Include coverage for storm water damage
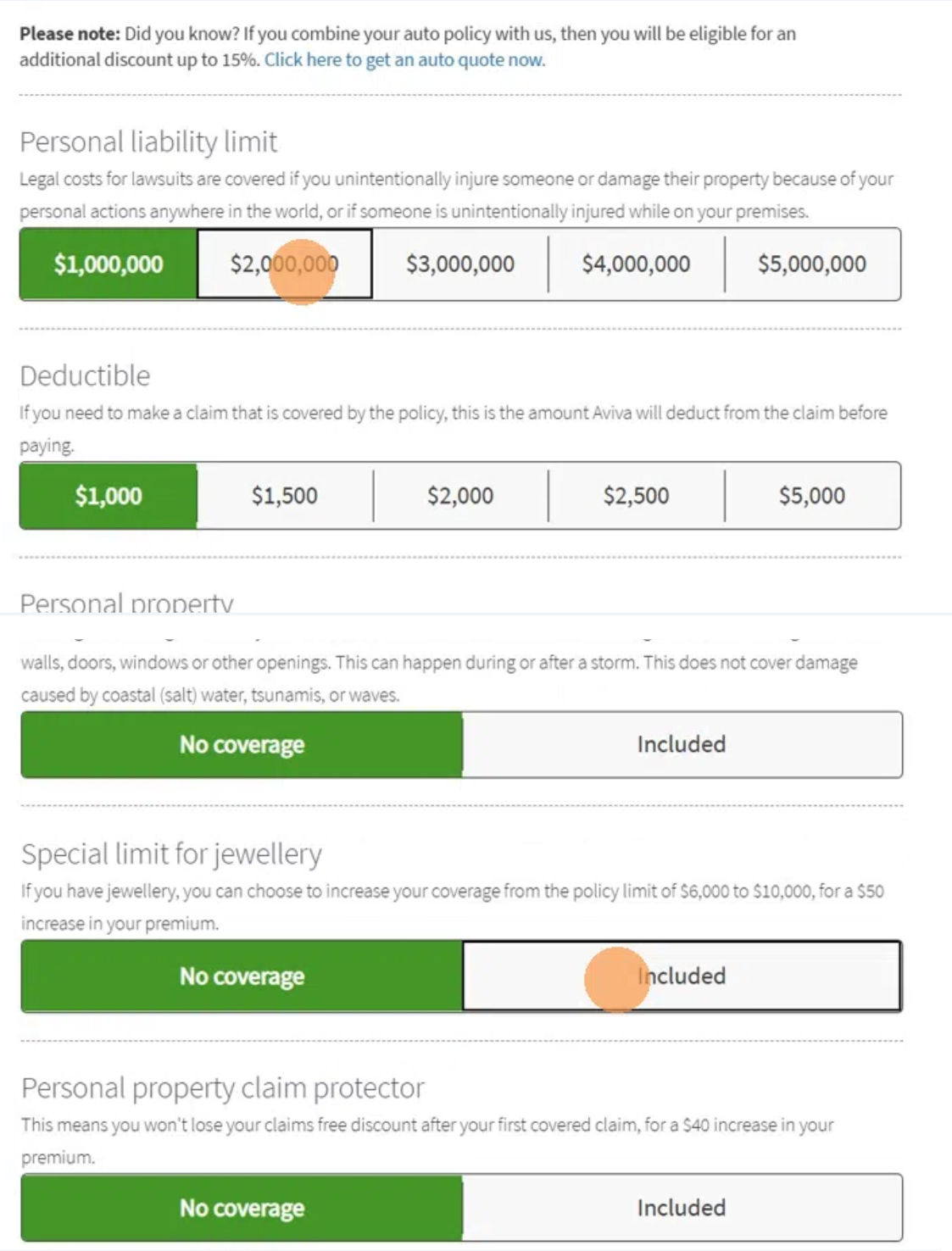The image size is (952, 1251). tap(682, 745)
